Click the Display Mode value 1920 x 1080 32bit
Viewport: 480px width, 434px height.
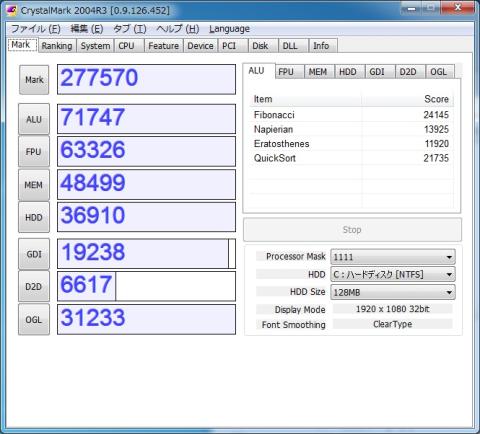392,309
